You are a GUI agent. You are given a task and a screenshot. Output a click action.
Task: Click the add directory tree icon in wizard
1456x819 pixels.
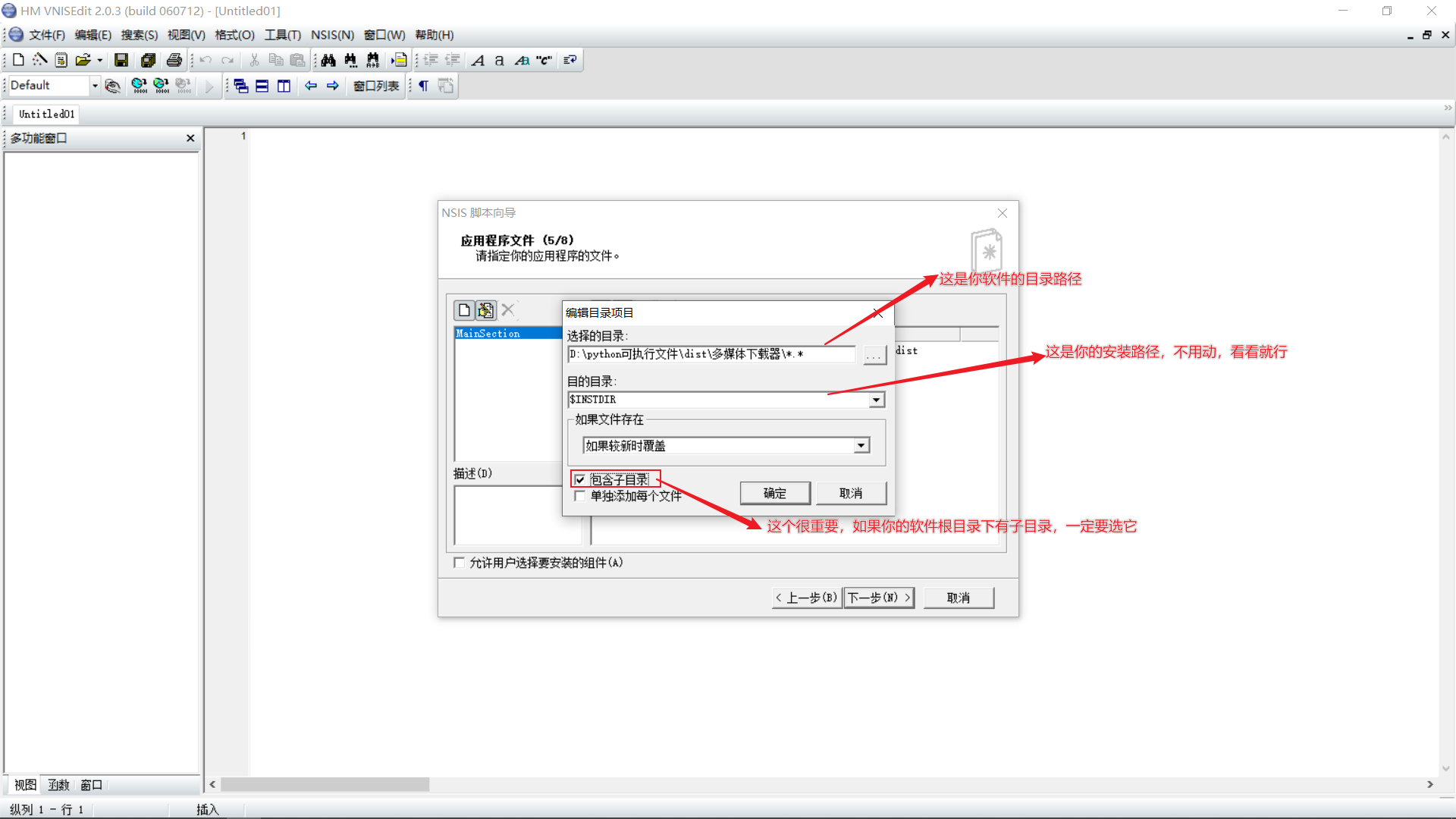coord(485,310)
